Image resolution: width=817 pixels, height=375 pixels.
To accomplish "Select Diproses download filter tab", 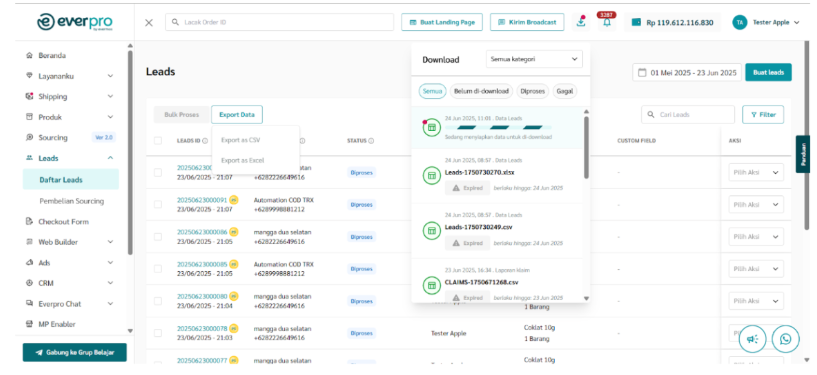I will click(x=533, y=91).
